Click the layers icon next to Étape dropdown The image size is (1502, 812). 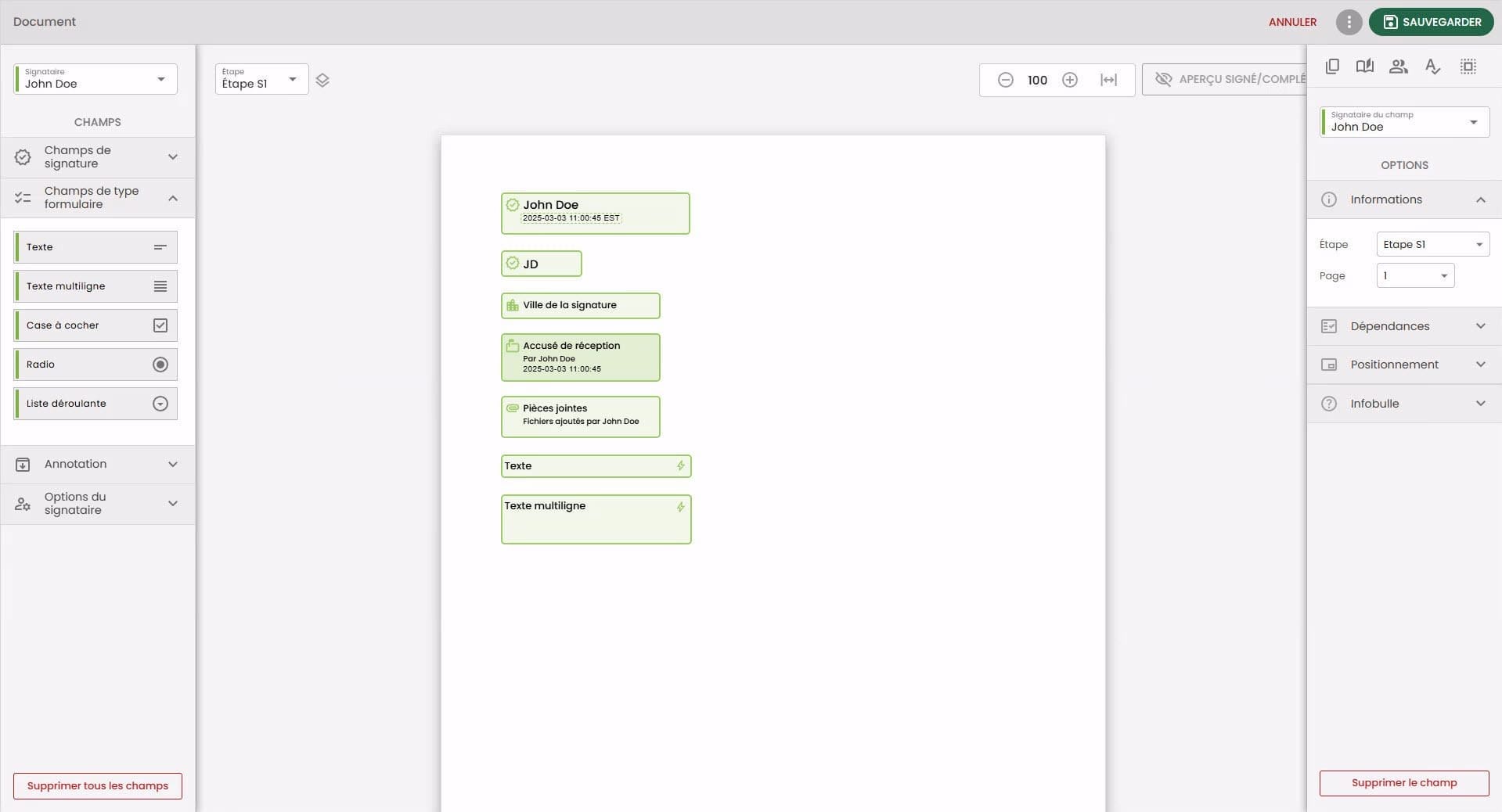coord(322,80)
